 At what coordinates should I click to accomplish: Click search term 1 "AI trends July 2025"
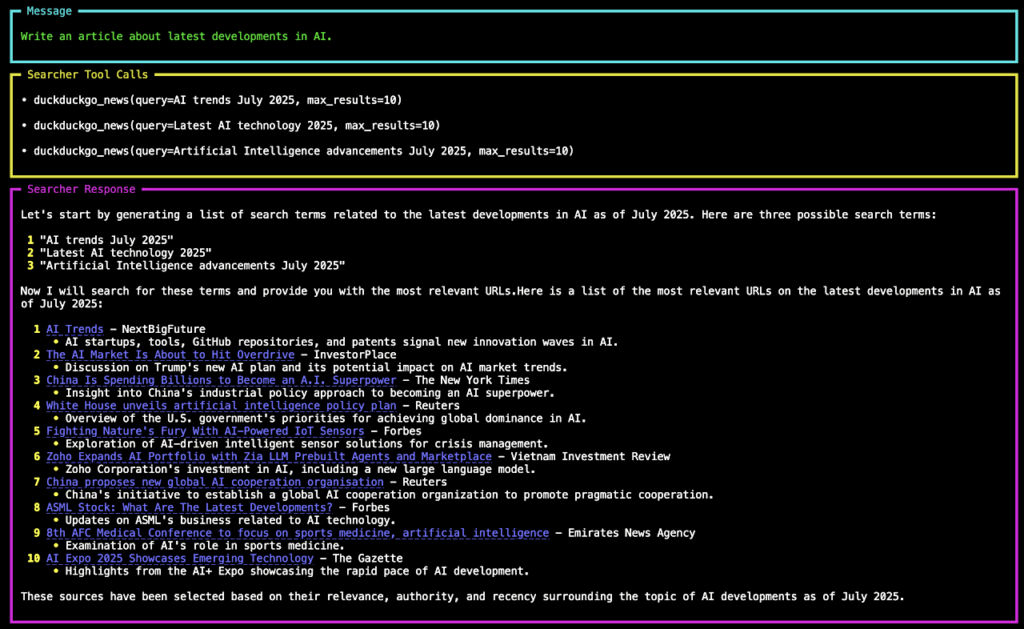coord(106,240)
